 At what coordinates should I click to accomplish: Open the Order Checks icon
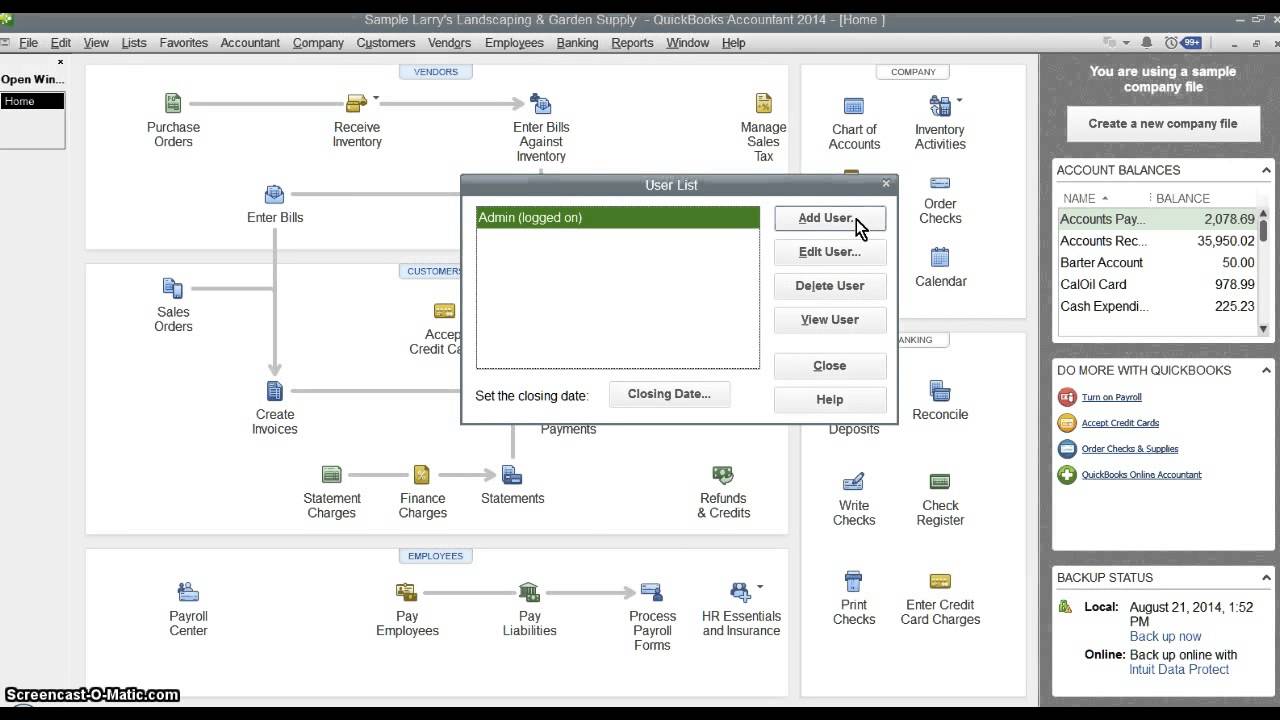pos(939,182)
